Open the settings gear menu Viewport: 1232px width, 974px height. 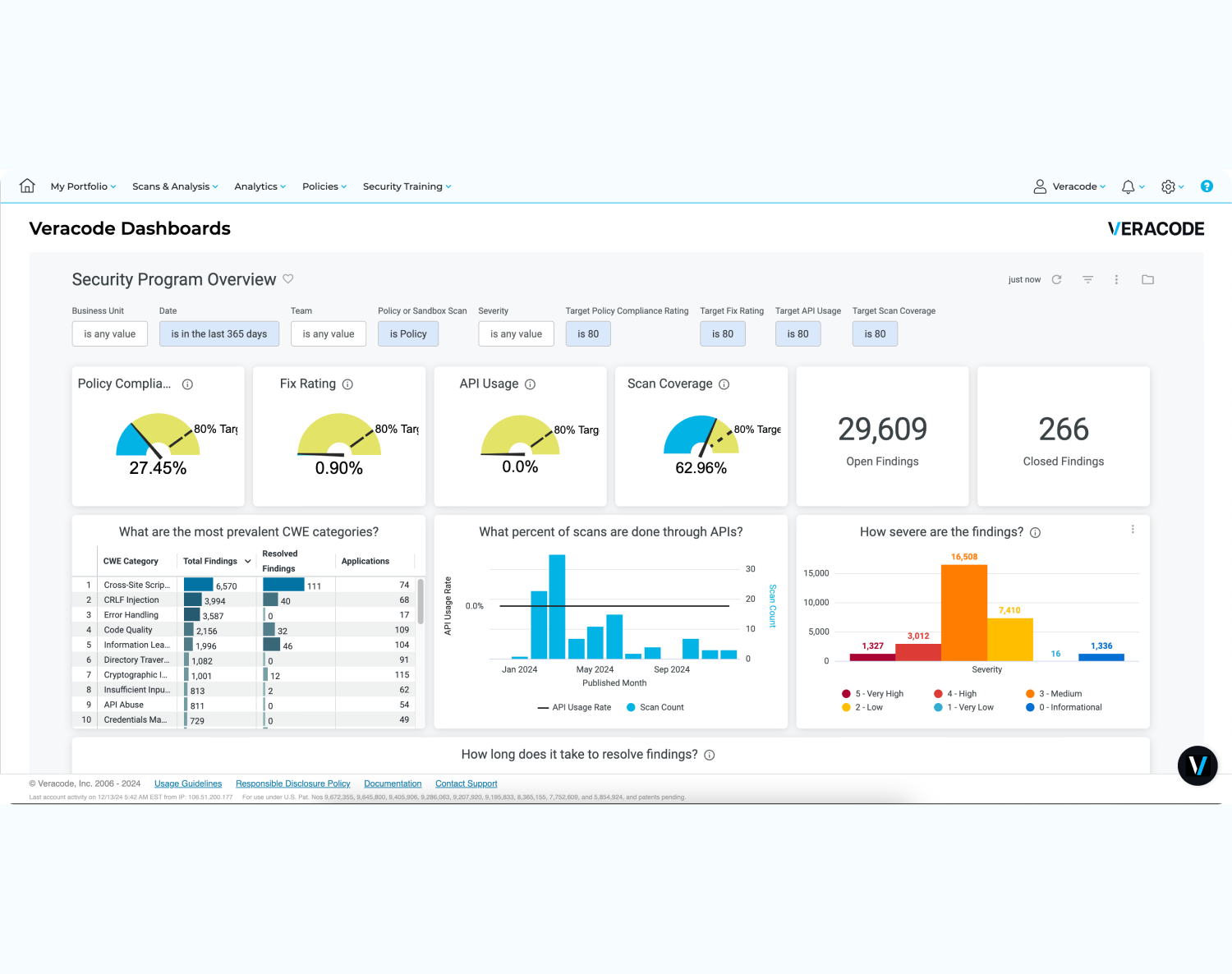pos(1168,186)
